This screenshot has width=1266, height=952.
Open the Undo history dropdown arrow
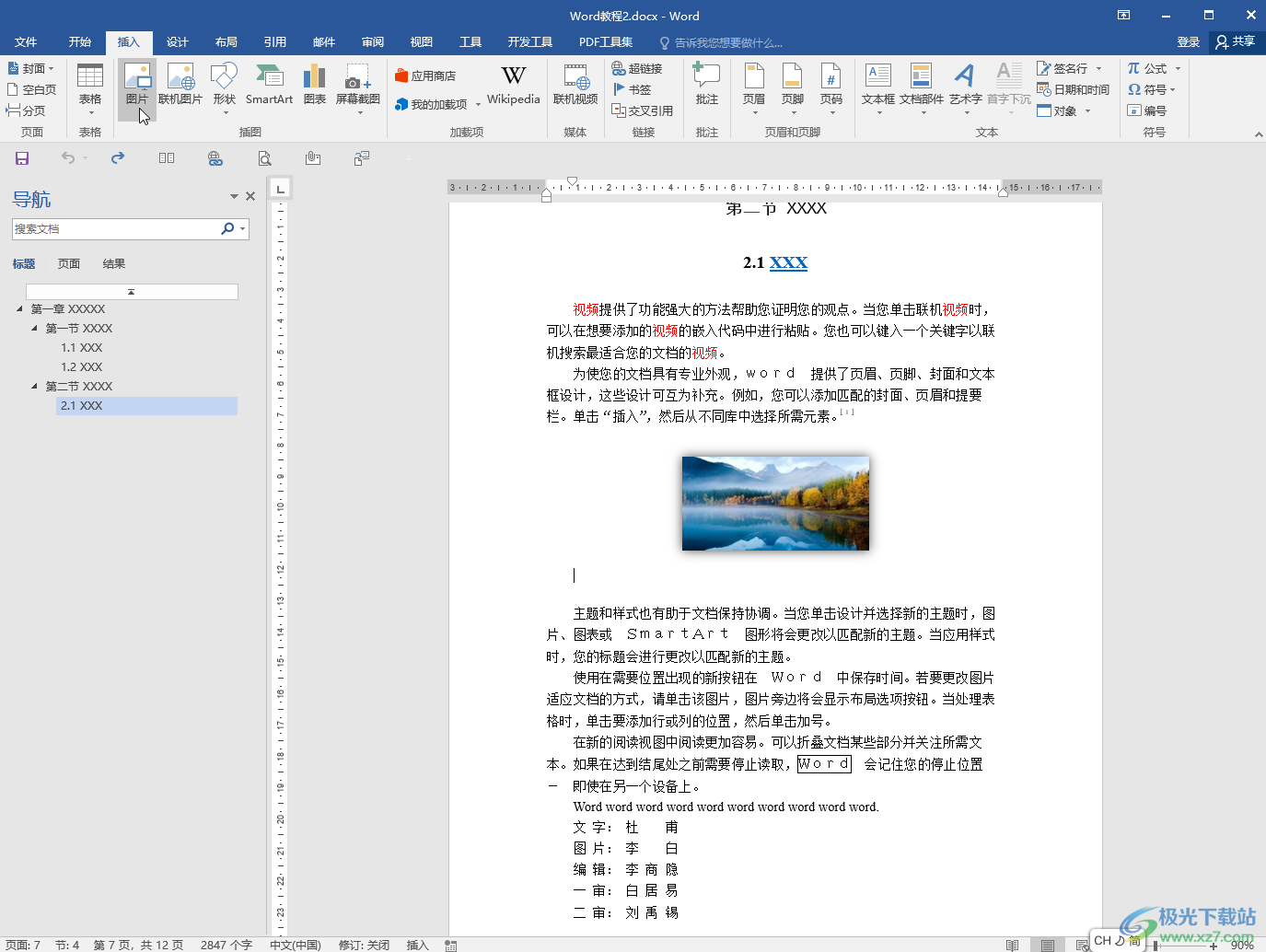(85, 158)
